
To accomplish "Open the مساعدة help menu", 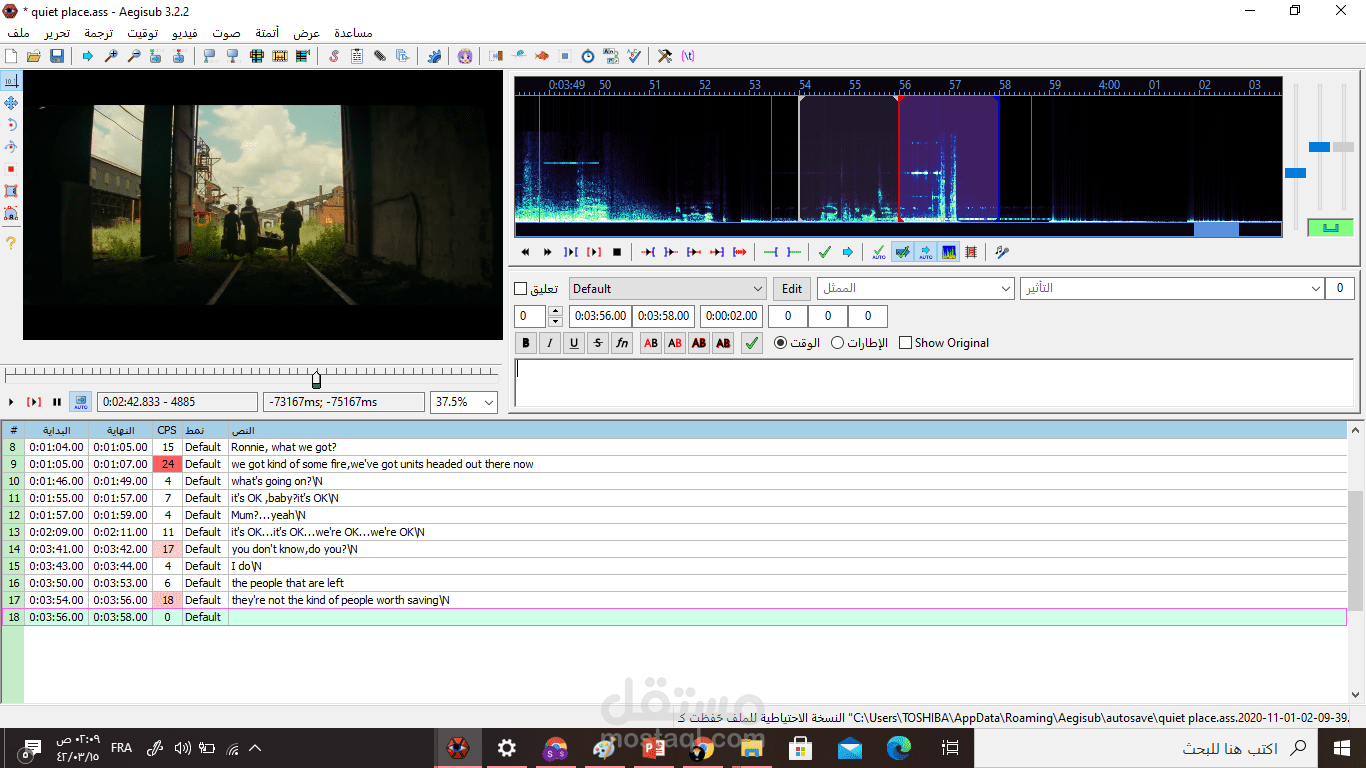I will coord(353,33).
